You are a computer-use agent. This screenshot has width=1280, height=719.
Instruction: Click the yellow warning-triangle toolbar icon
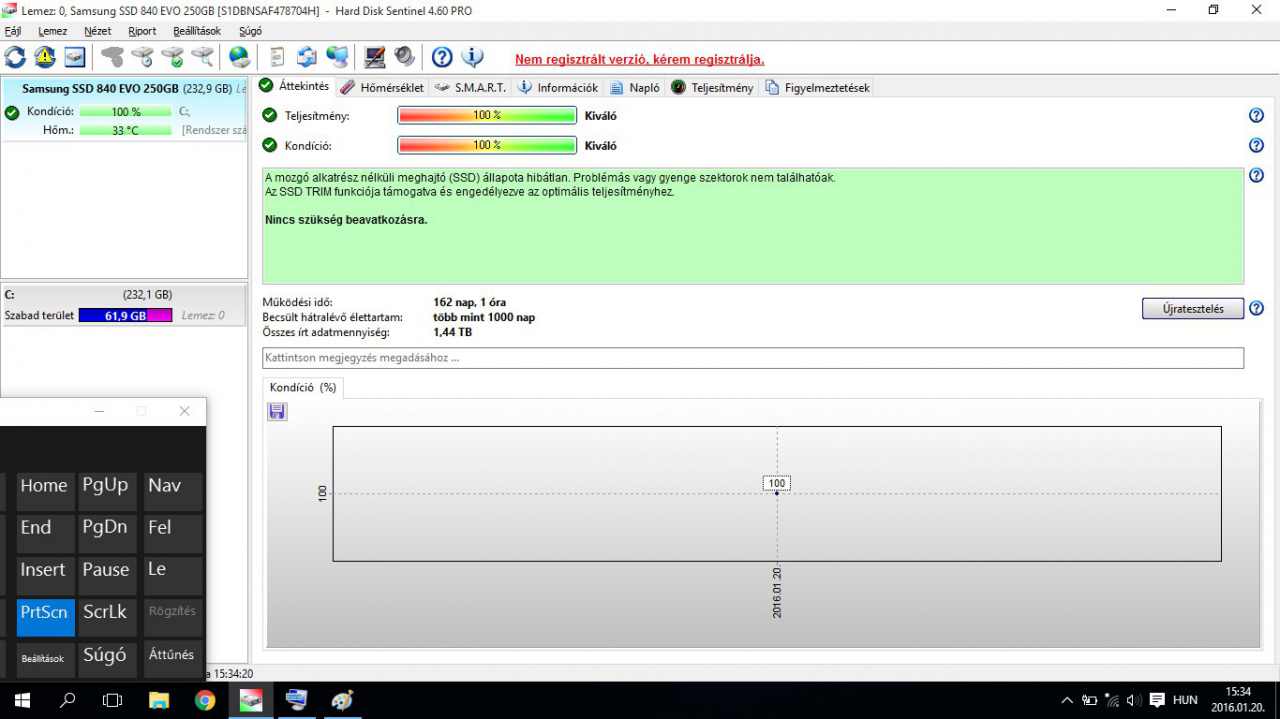point(45,57)
